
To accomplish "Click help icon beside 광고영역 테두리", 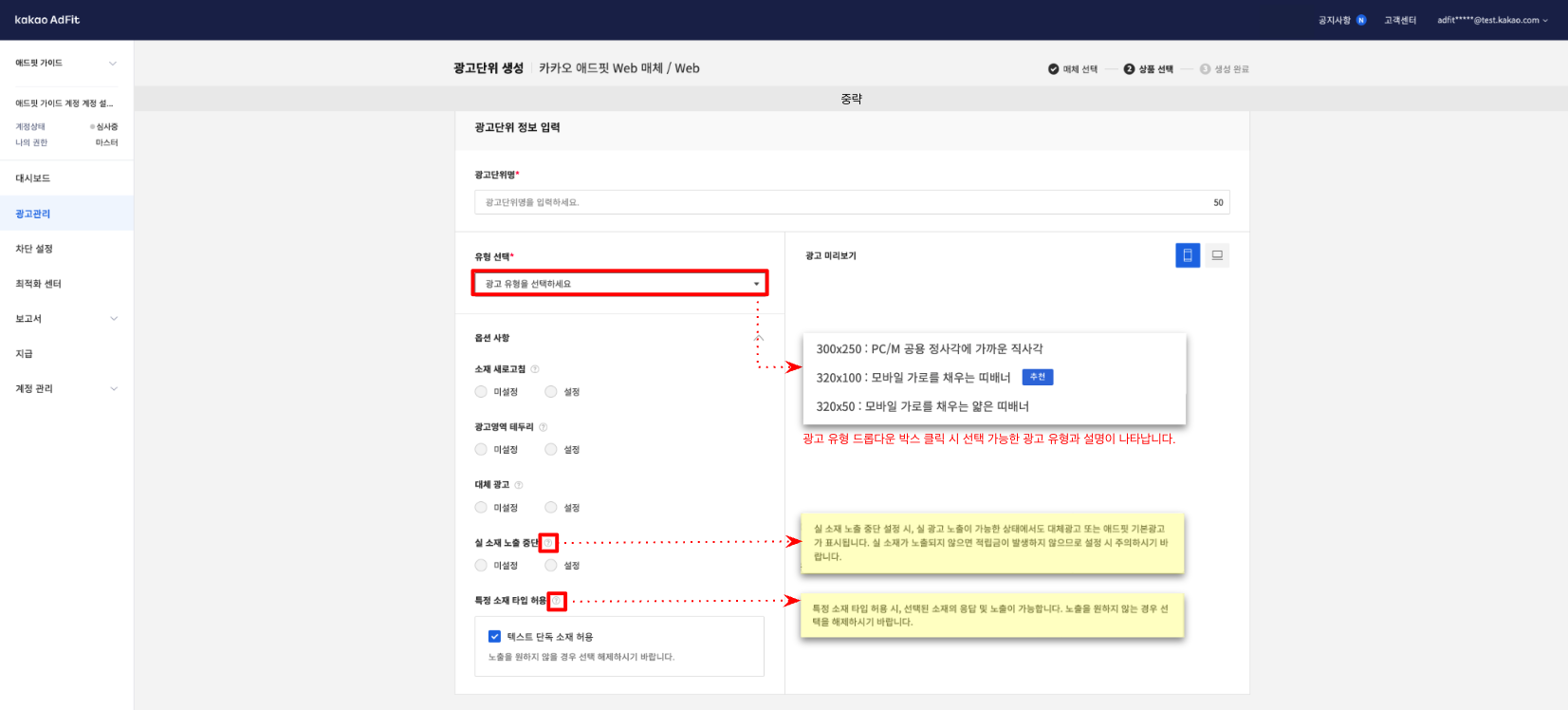I will coord(543,427).
